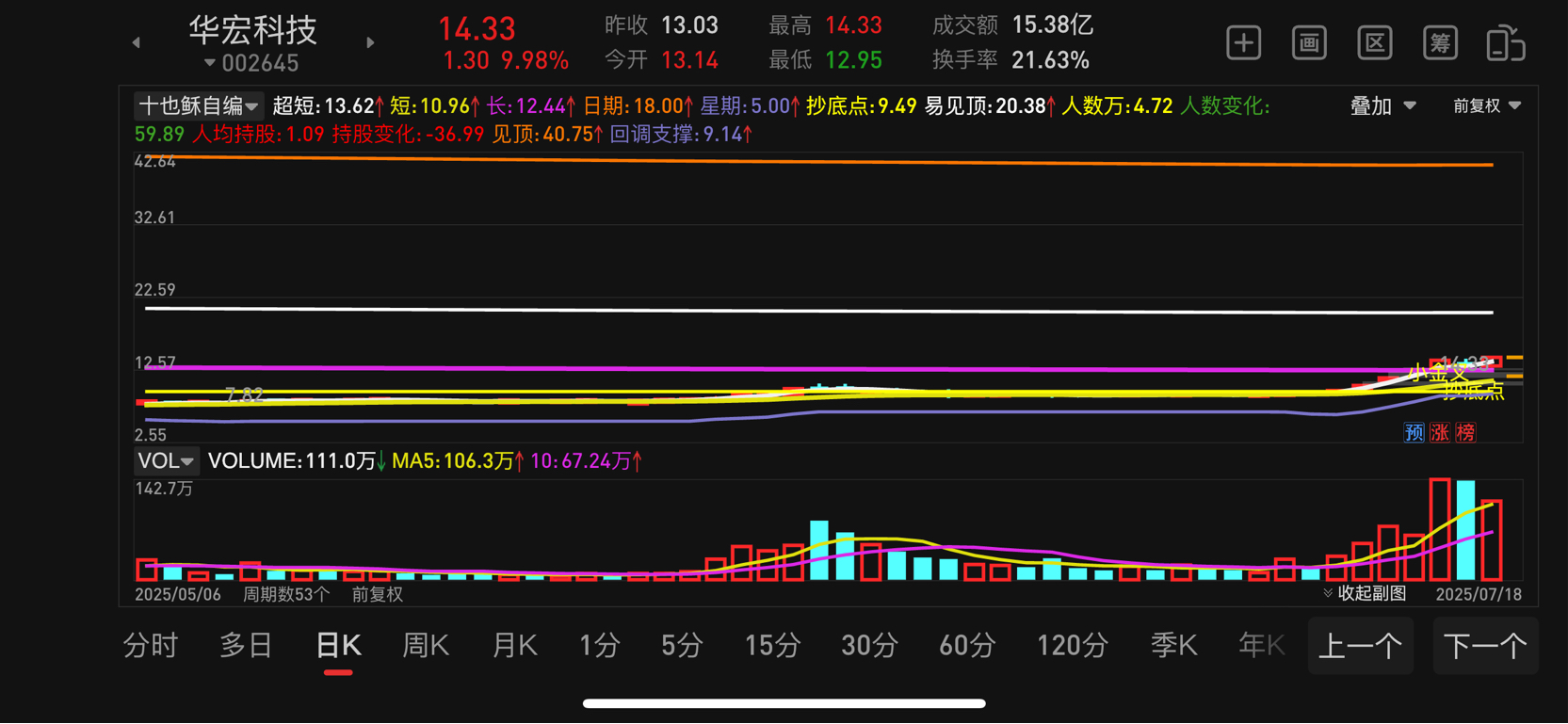Image resolution: width=1568 pixels, height=724 pixels.
Task: Open the range statistics 区 icon
Action: pos(1375,43)
